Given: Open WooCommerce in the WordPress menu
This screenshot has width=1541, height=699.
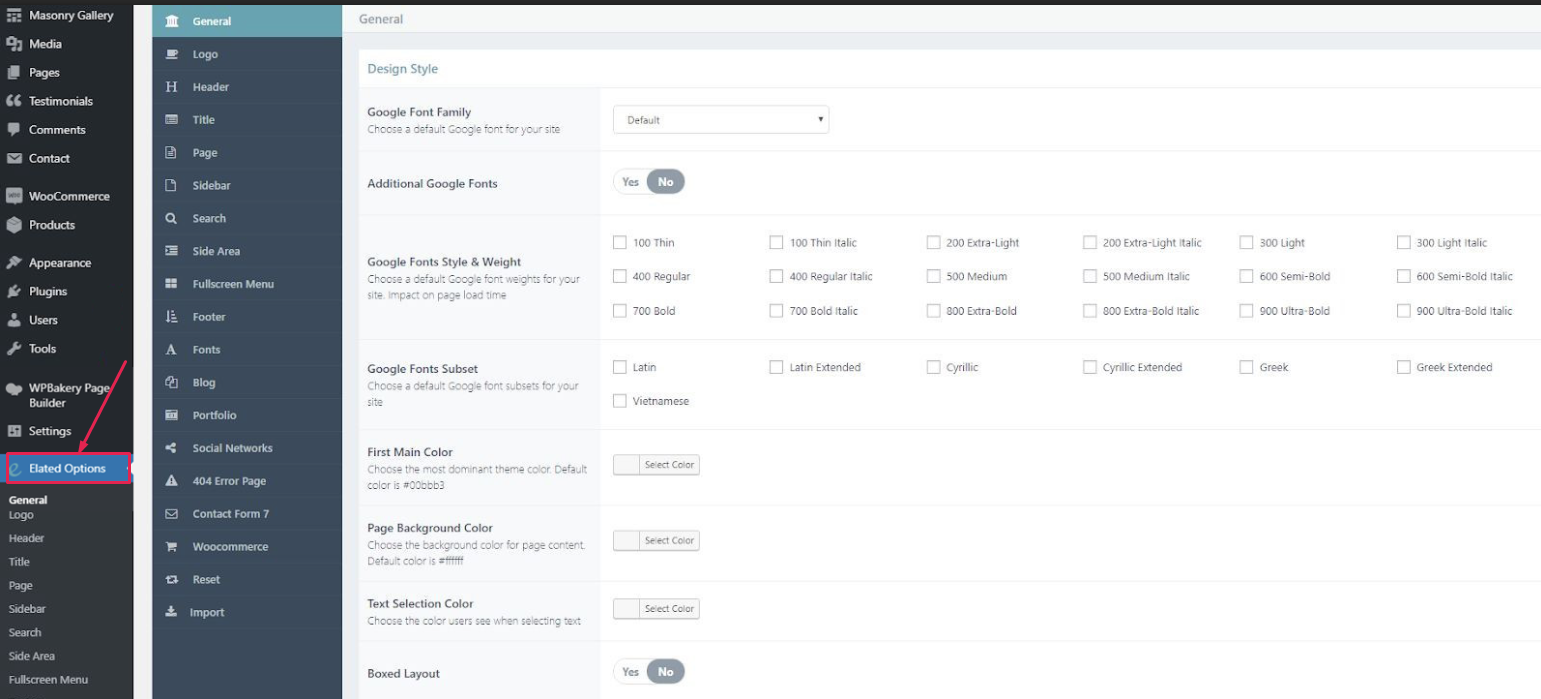Looking at the screenshot, I should point(68,196).
